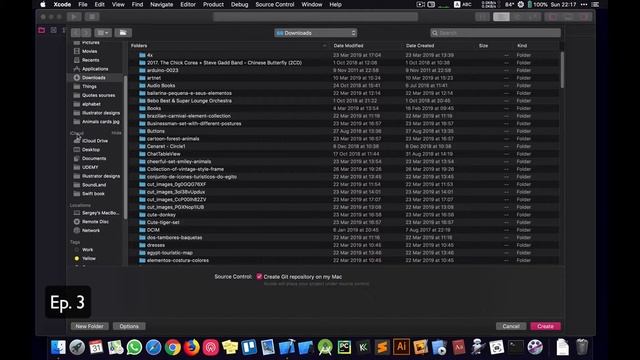Select the Work tag
640x360 pixels.
pos(87,250)
